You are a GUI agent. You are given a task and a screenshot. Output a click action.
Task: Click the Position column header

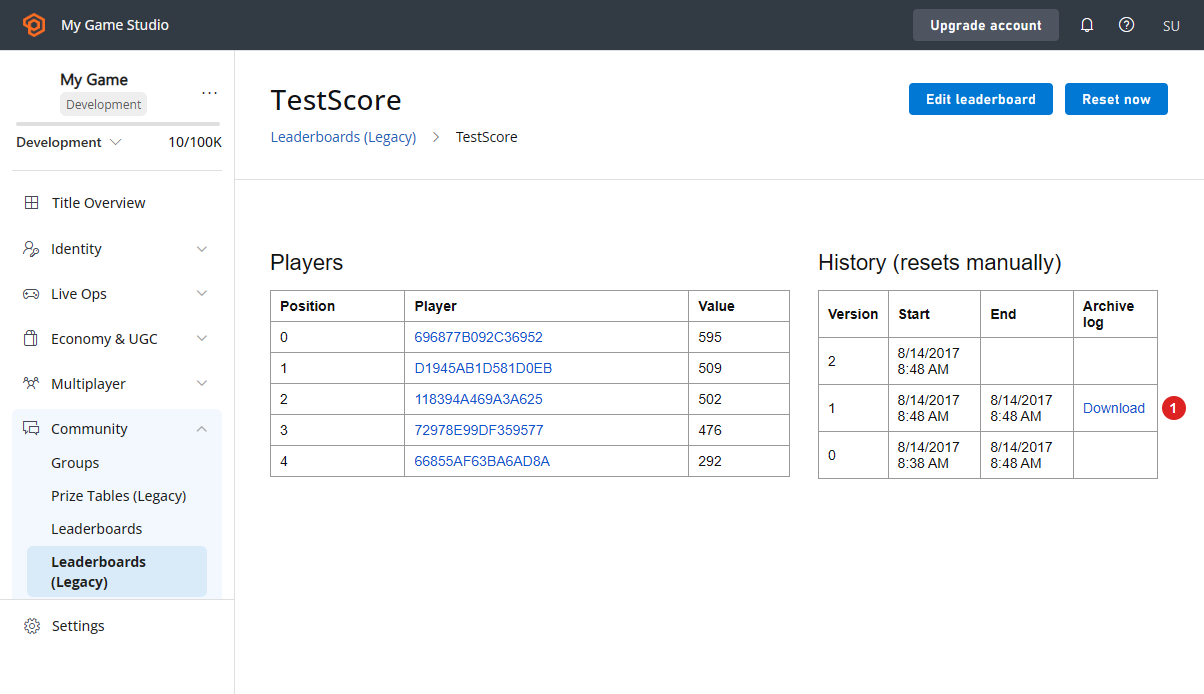point(338,306)
